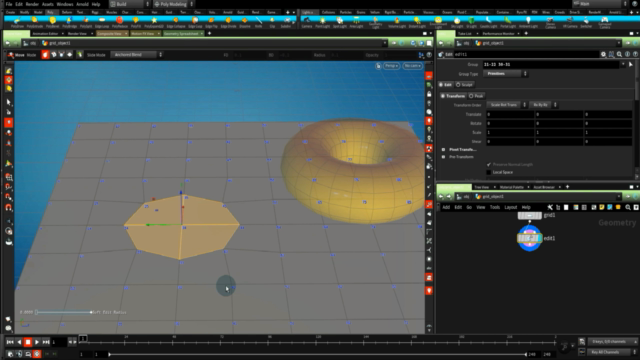Open the Group field dropdown arrow
This screenshot has height=360, width=640.
point(623,64)
